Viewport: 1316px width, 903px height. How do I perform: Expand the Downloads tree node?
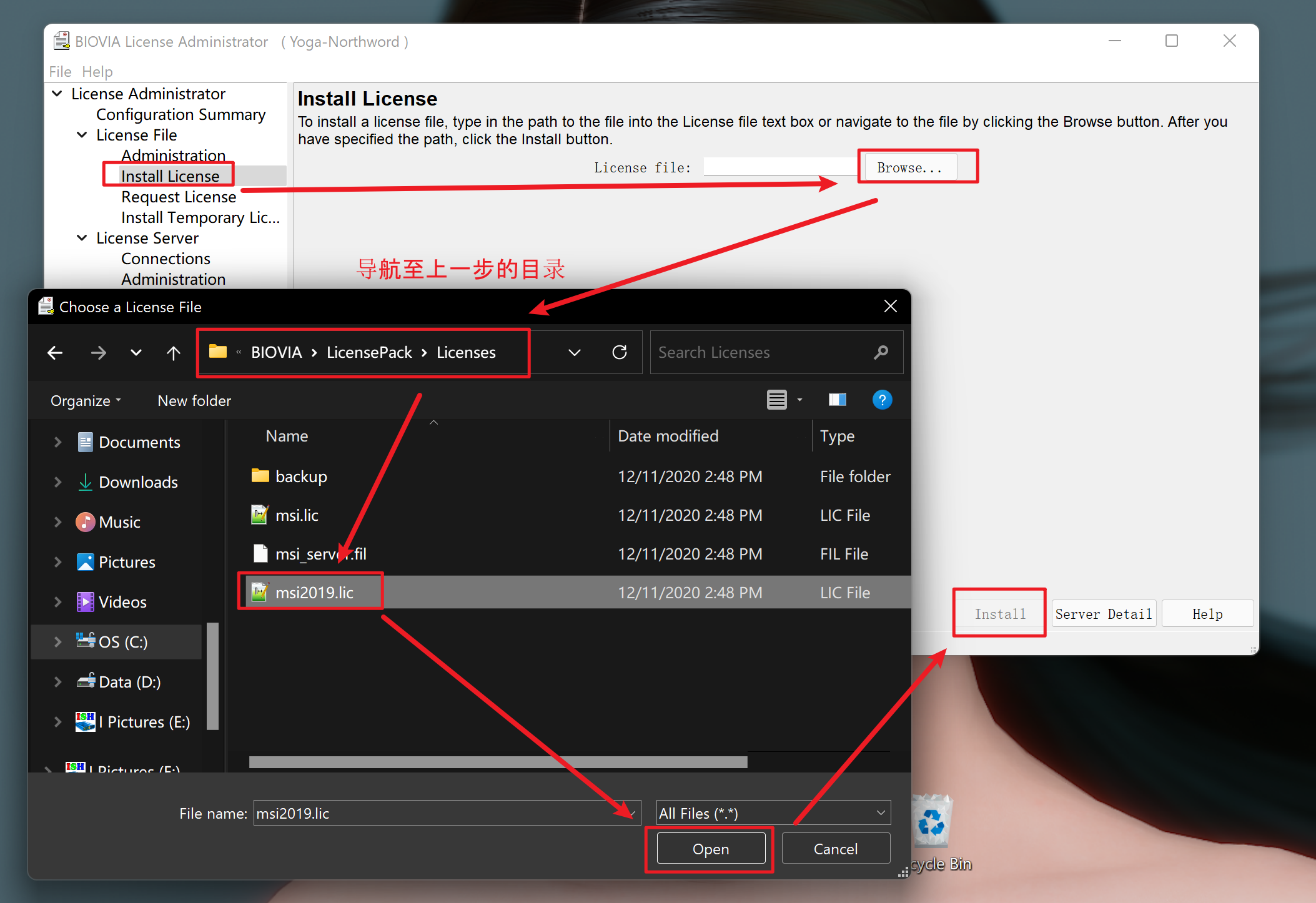coord(57,482)
